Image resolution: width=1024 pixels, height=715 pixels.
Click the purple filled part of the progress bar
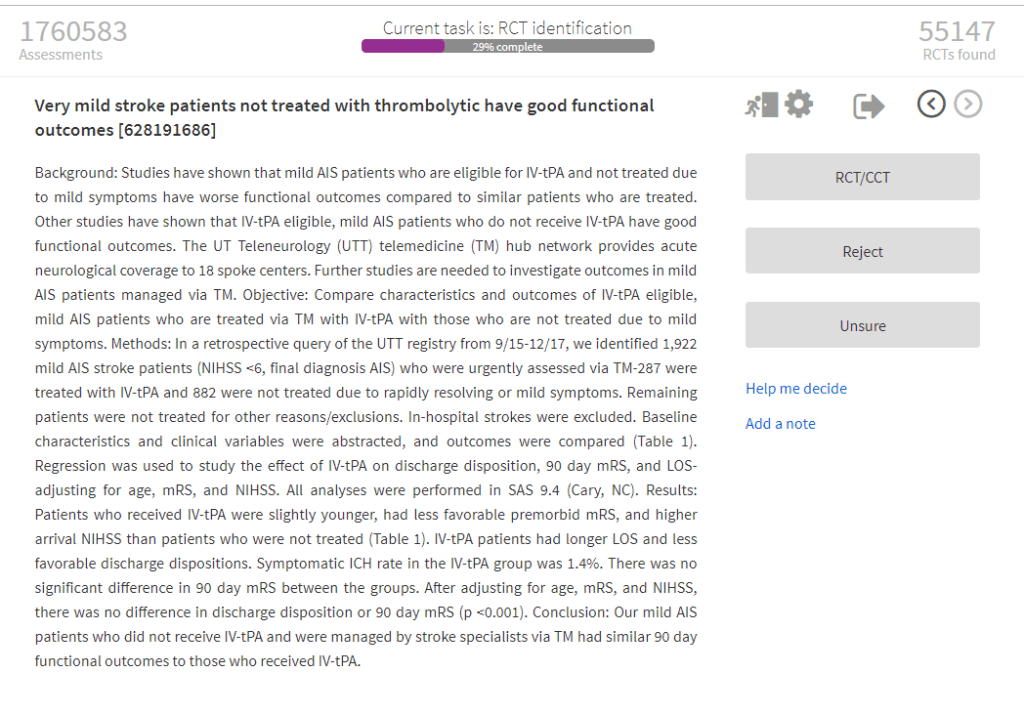(x=402, y=46)
